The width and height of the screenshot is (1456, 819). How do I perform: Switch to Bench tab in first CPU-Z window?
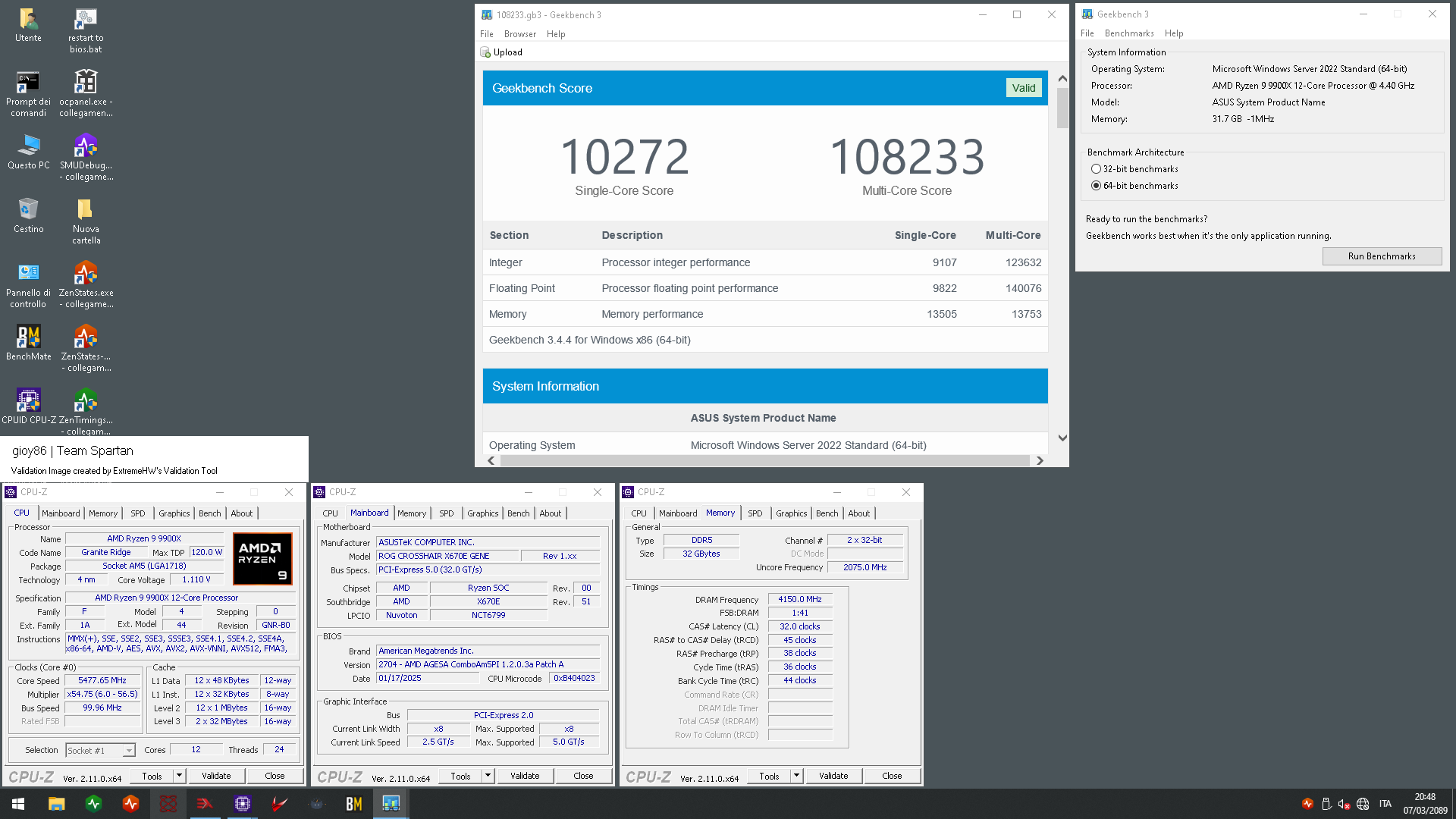210,513
